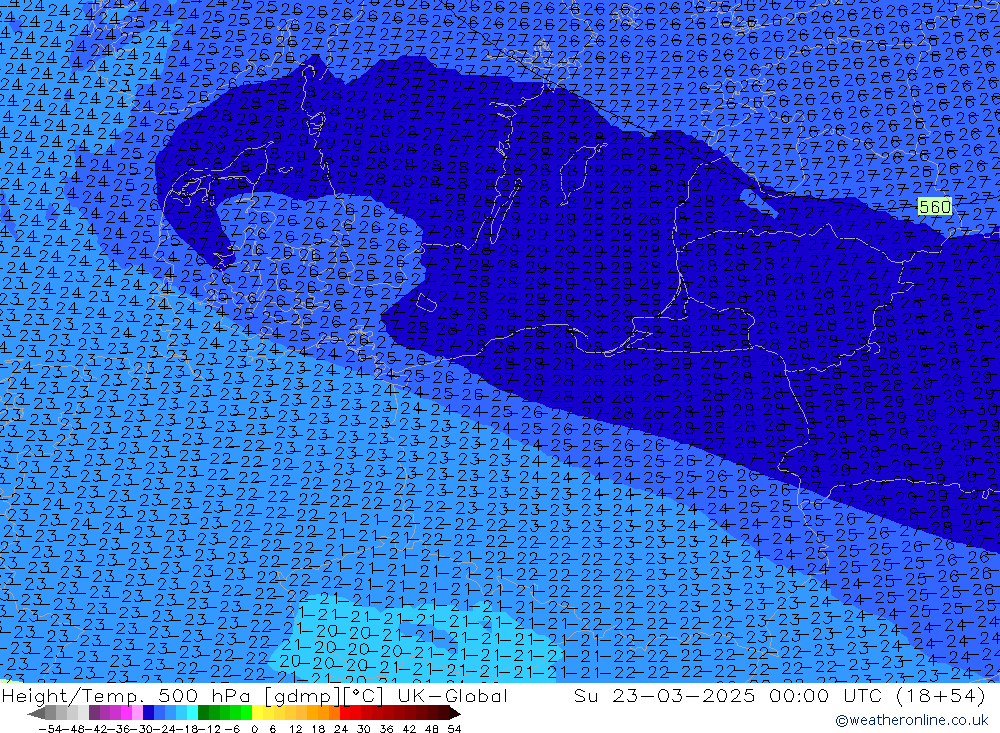Click the Su 23-03-2025 00:00 UTC date text

(x=727, y=695)
